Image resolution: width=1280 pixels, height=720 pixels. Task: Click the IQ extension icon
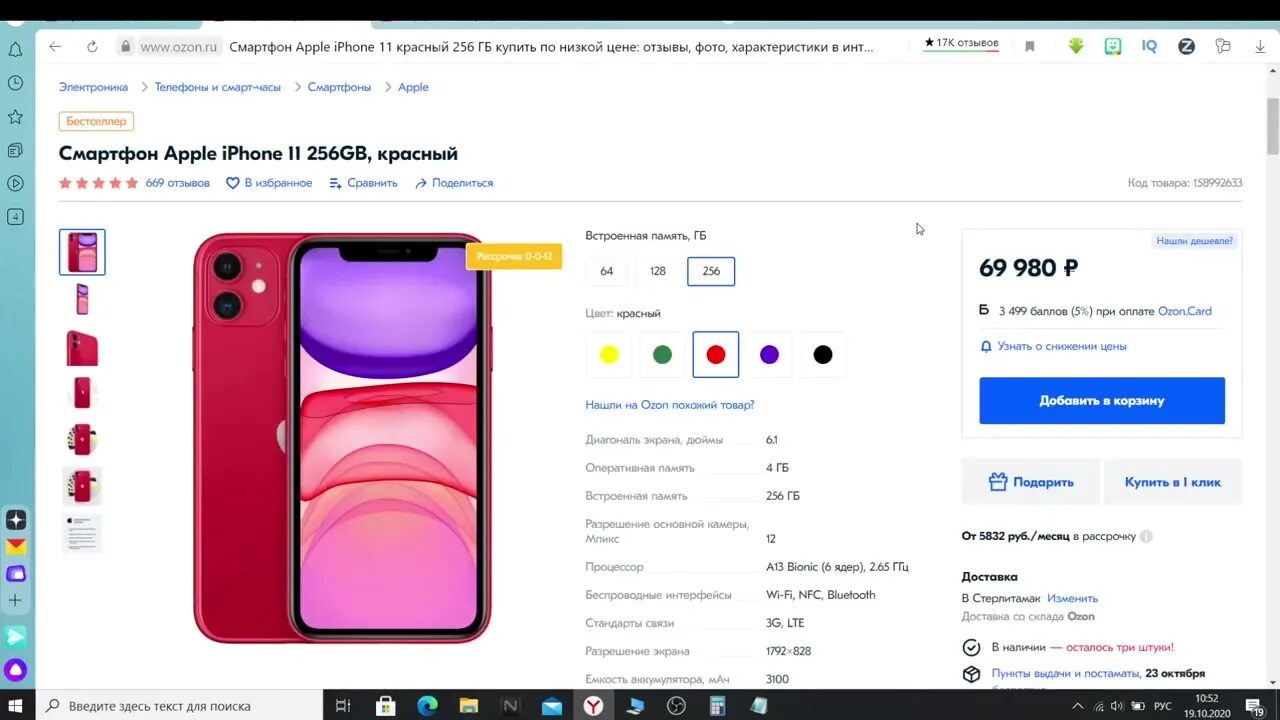1149,46
